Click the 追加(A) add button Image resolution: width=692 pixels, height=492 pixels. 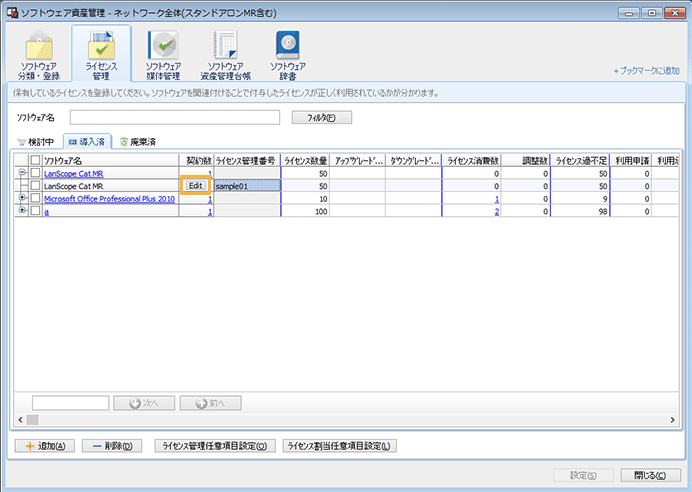(45, 446)
